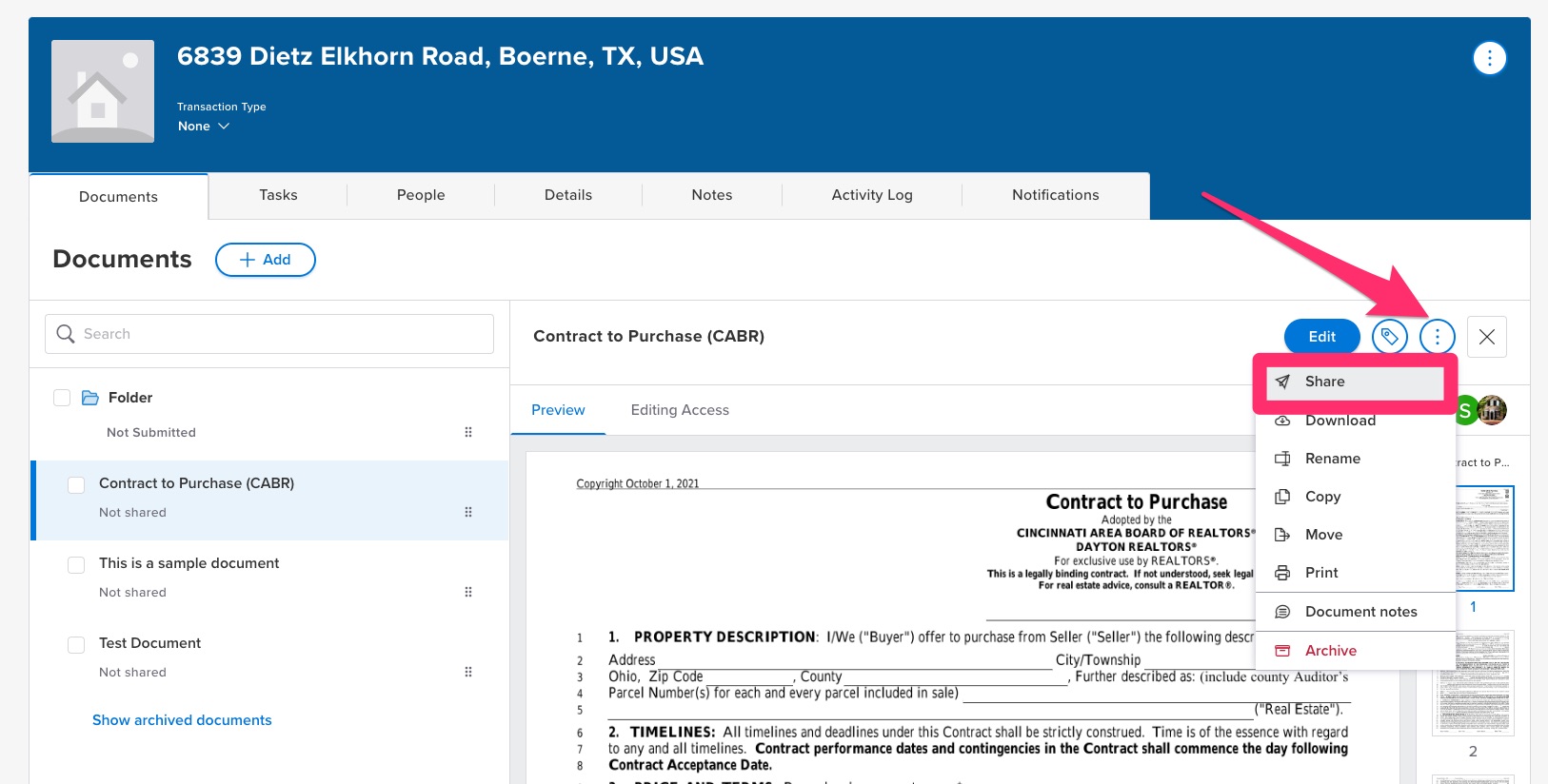Open the document three-dot options menu
Viewport: 1548px width, 784px height.
[1437, 336]
